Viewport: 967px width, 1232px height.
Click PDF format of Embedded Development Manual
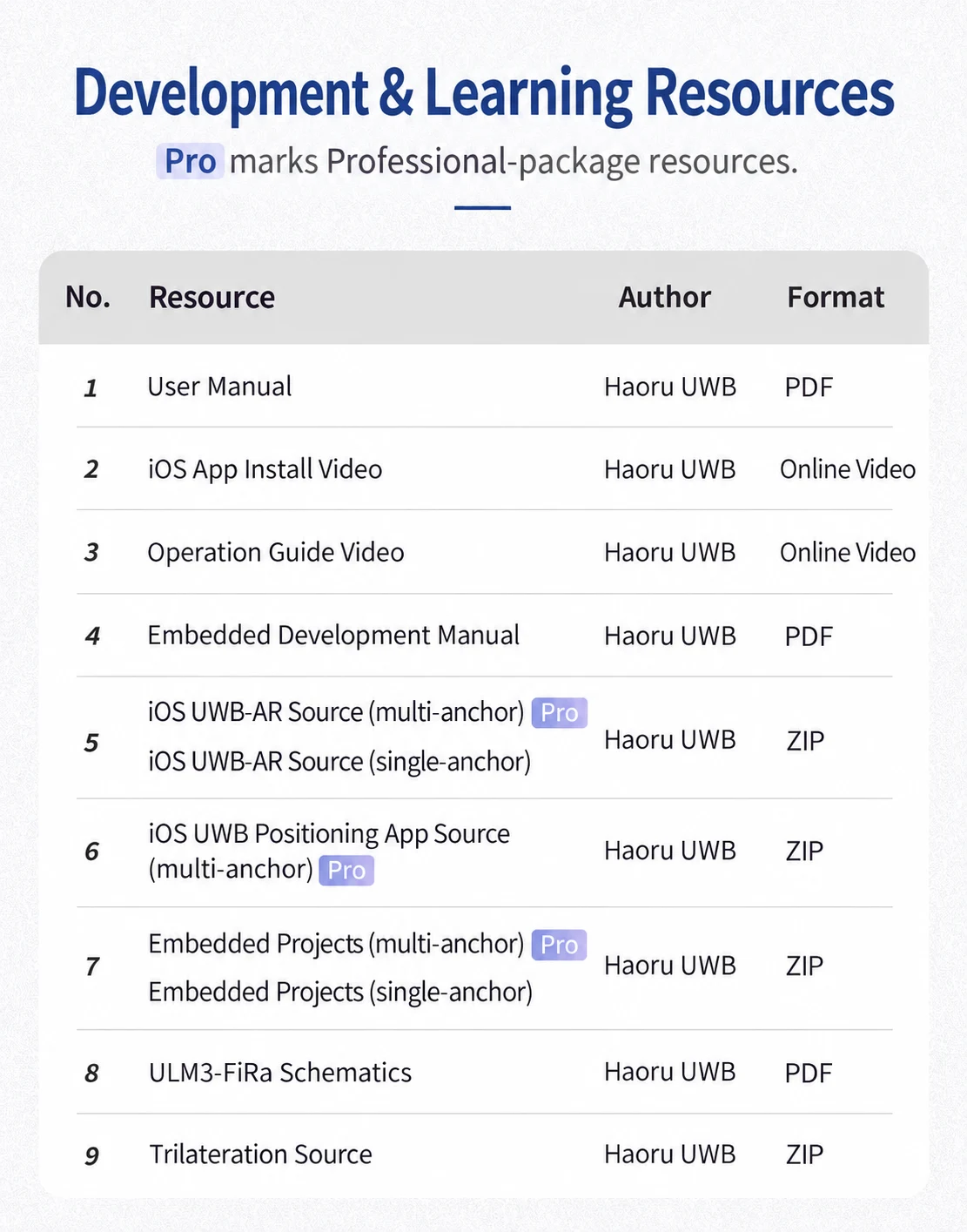click(809, 636)
